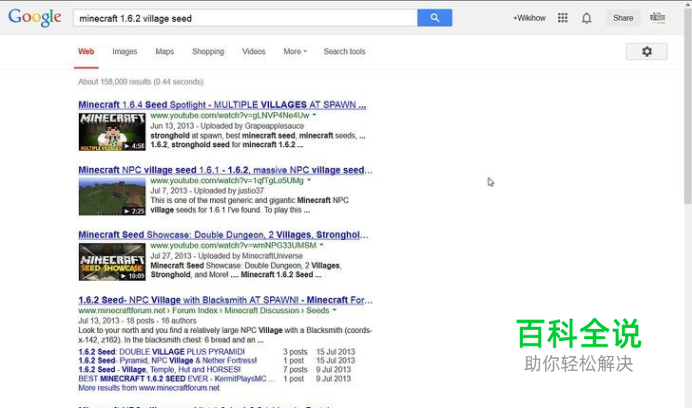The width and height of the screenshot is (692, 408).
Task: Open the profile avatar icon
Action: tap(657, 18)
